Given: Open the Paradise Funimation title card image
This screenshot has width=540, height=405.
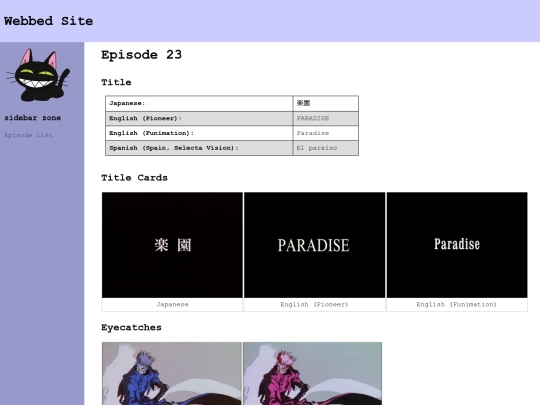Looking at the screenshot, I should coord(457,245).
